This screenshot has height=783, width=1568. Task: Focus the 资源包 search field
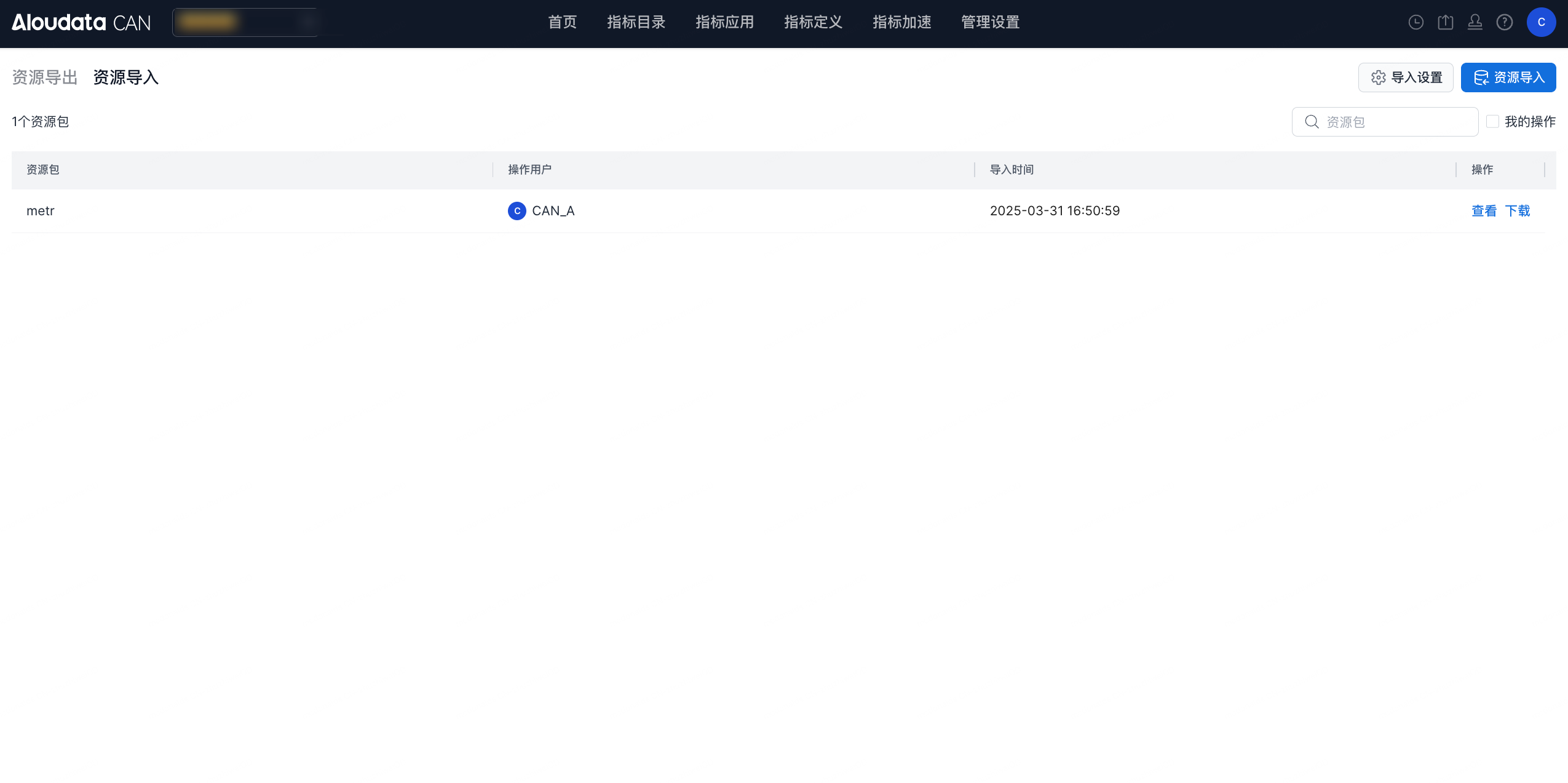click(1396, 122)
